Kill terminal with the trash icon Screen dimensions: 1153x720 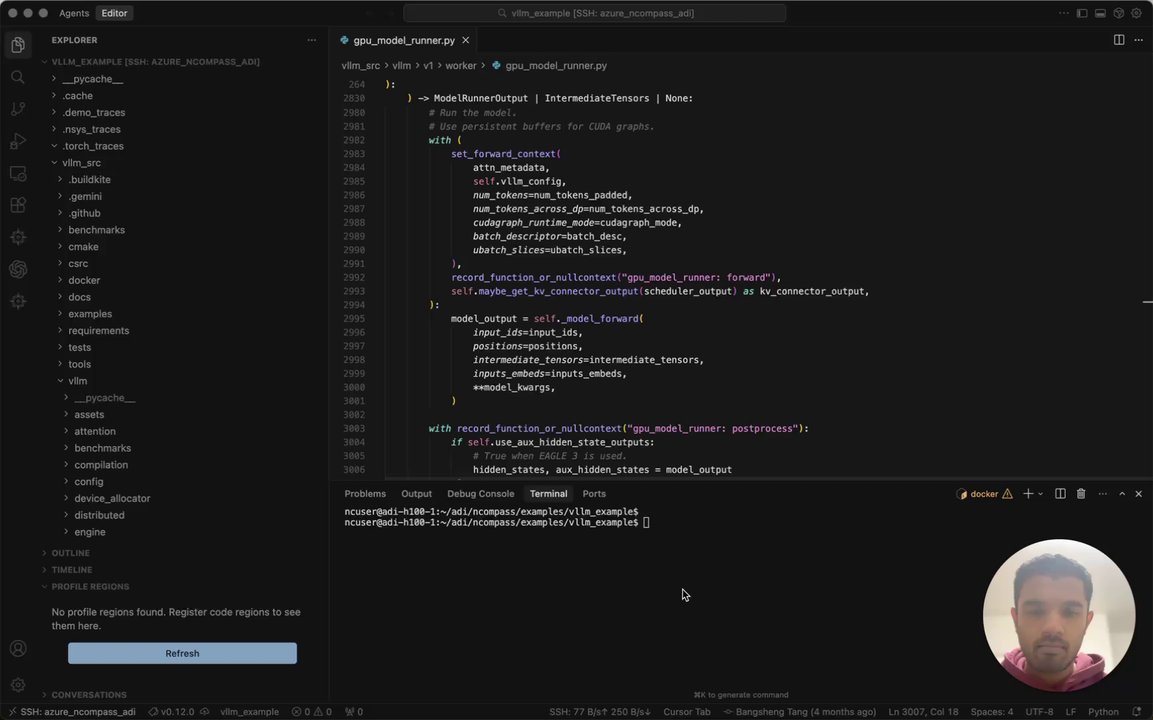(1081, 493)
